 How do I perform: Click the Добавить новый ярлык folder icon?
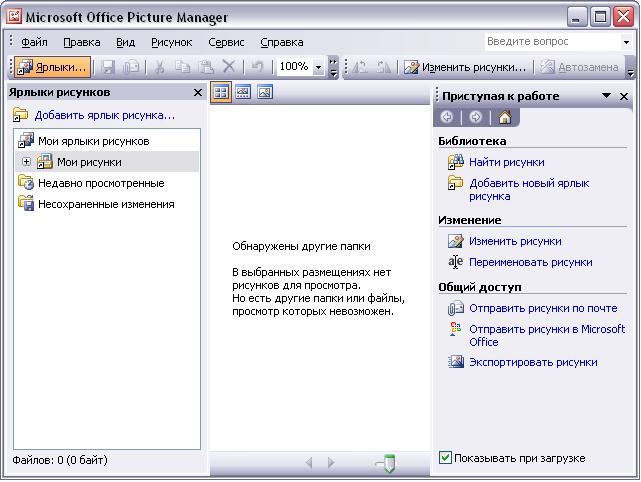455,183
